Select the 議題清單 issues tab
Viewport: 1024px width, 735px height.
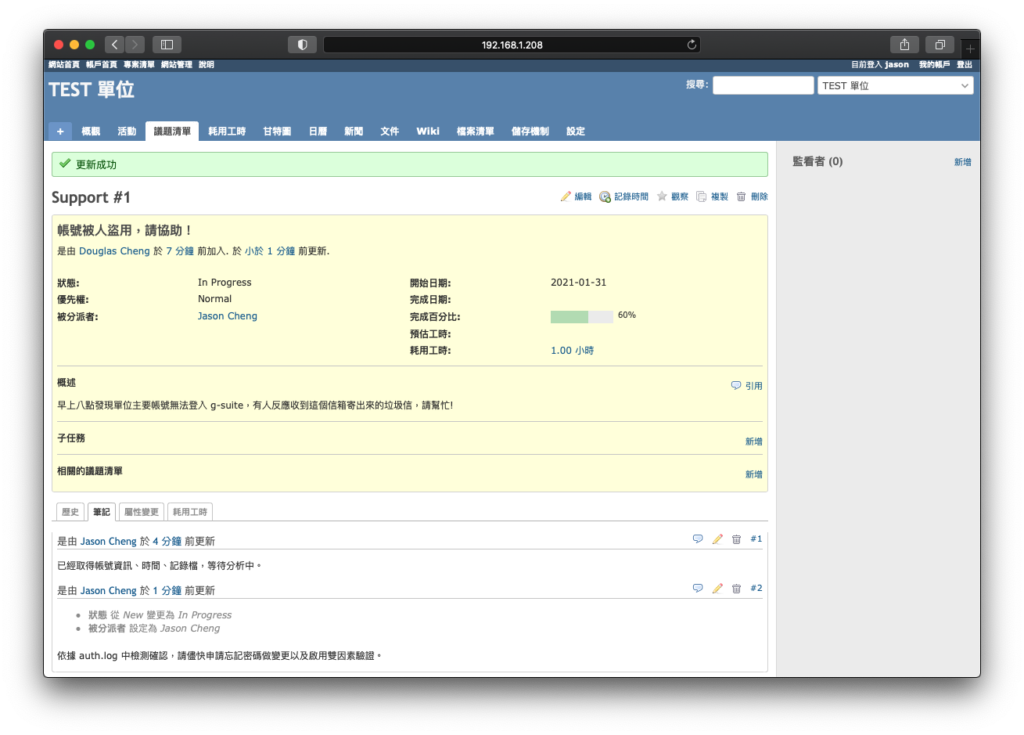tap(172, 131)
